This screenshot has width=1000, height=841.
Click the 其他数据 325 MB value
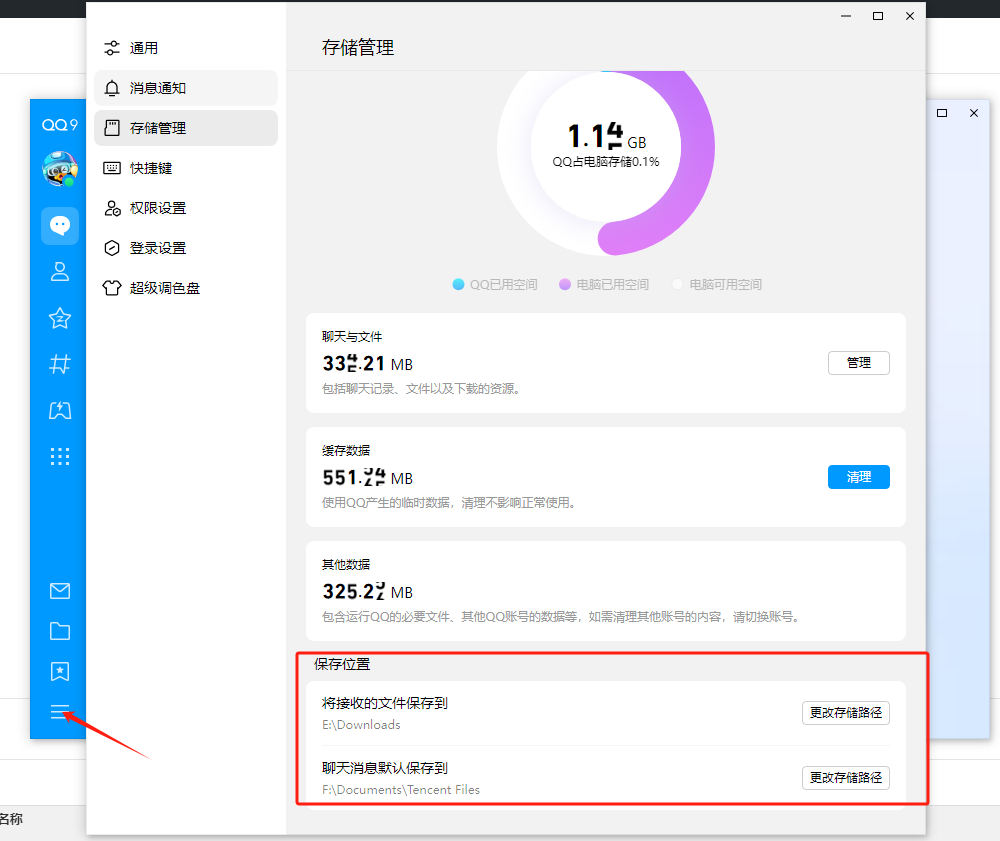coord(367,592)
